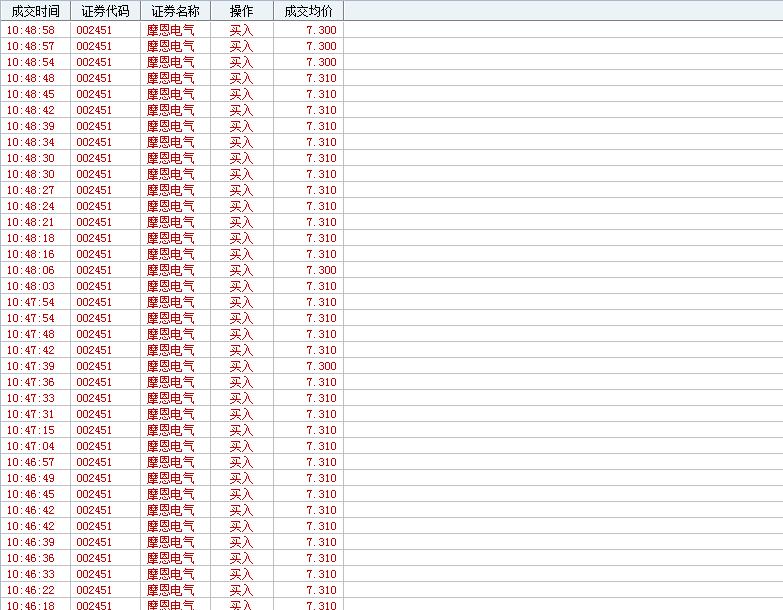
Task: Sort by the 成交时间 column header
Action: 35,11
